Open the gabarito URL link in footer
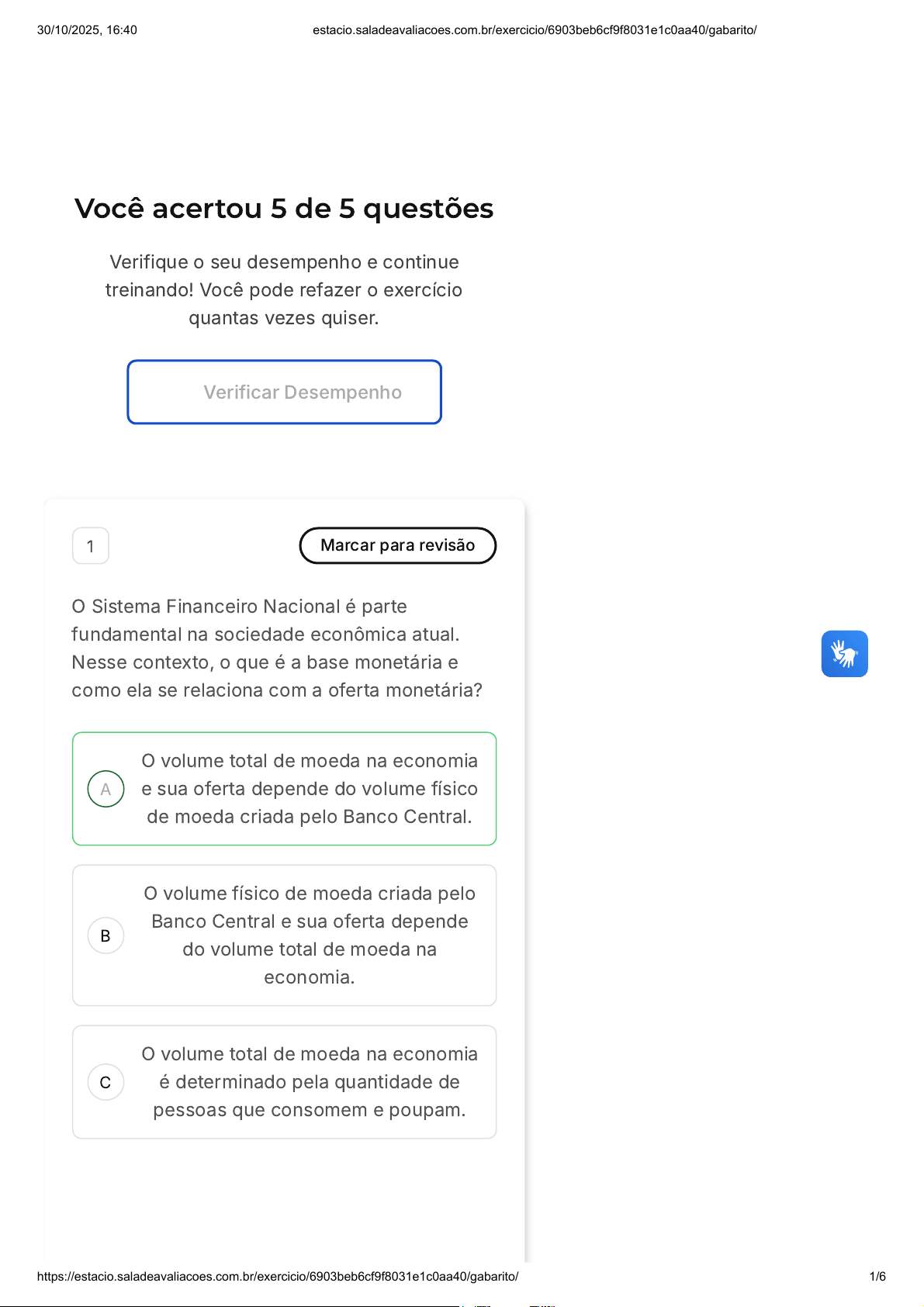 point(278,1276)
